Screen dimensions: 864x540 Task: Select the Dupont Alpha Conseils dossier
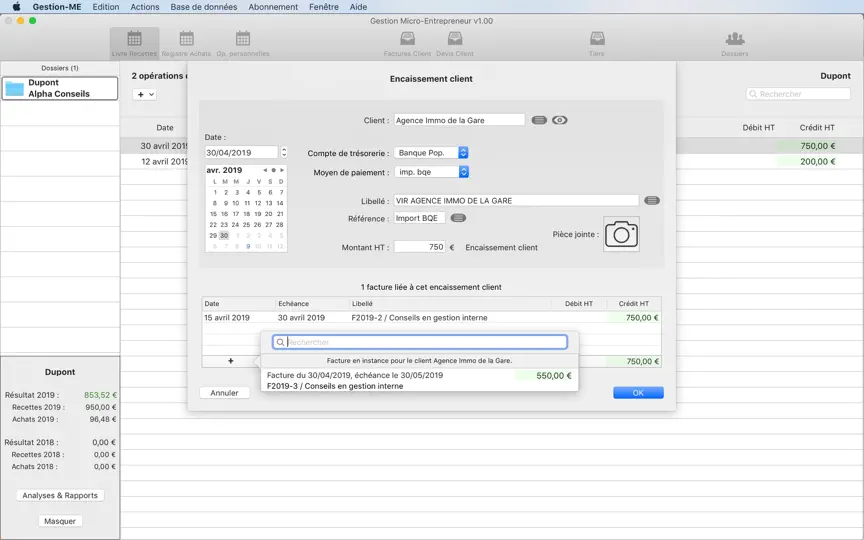60,88
